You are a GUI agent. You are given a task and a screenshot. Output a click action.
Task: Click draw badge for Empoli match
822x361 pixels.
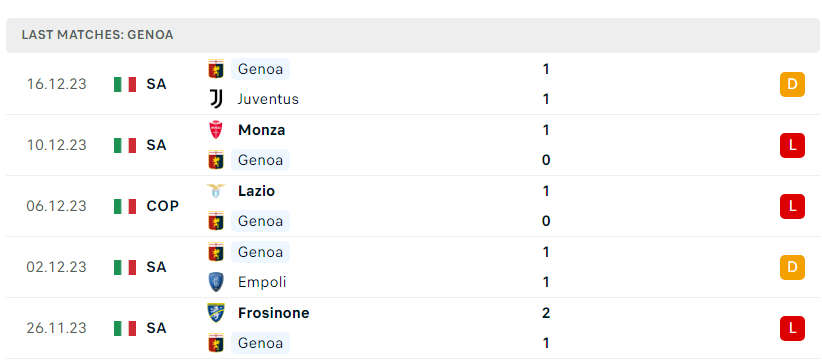(792, 267)
